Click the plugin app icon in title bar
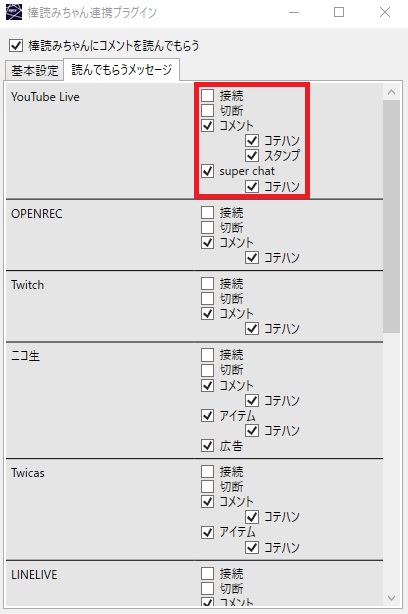 pyautogui.click(x=14, y=12)
